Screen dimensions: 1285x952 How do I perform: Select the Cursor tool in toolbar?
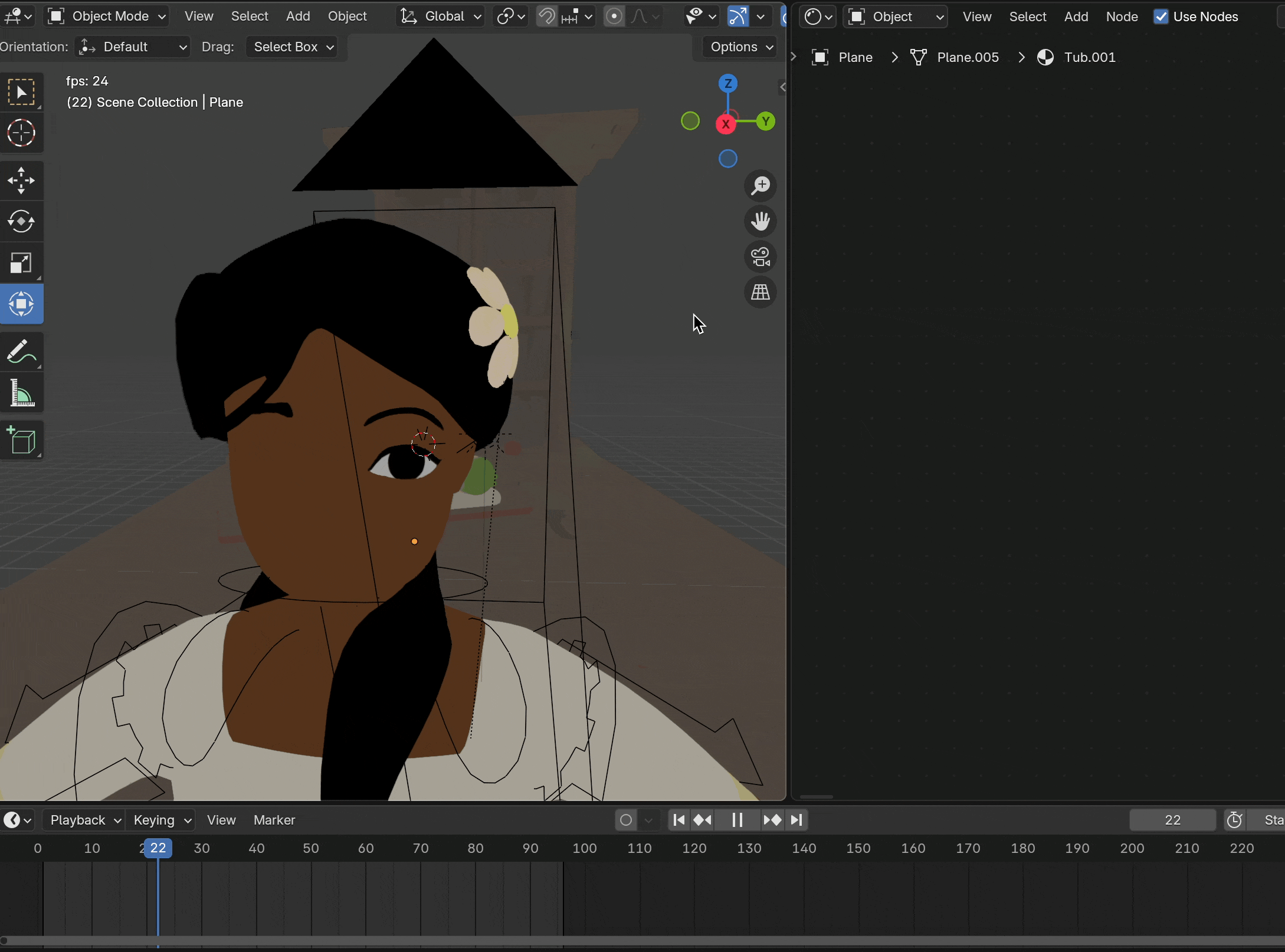(x=21, y=133)
